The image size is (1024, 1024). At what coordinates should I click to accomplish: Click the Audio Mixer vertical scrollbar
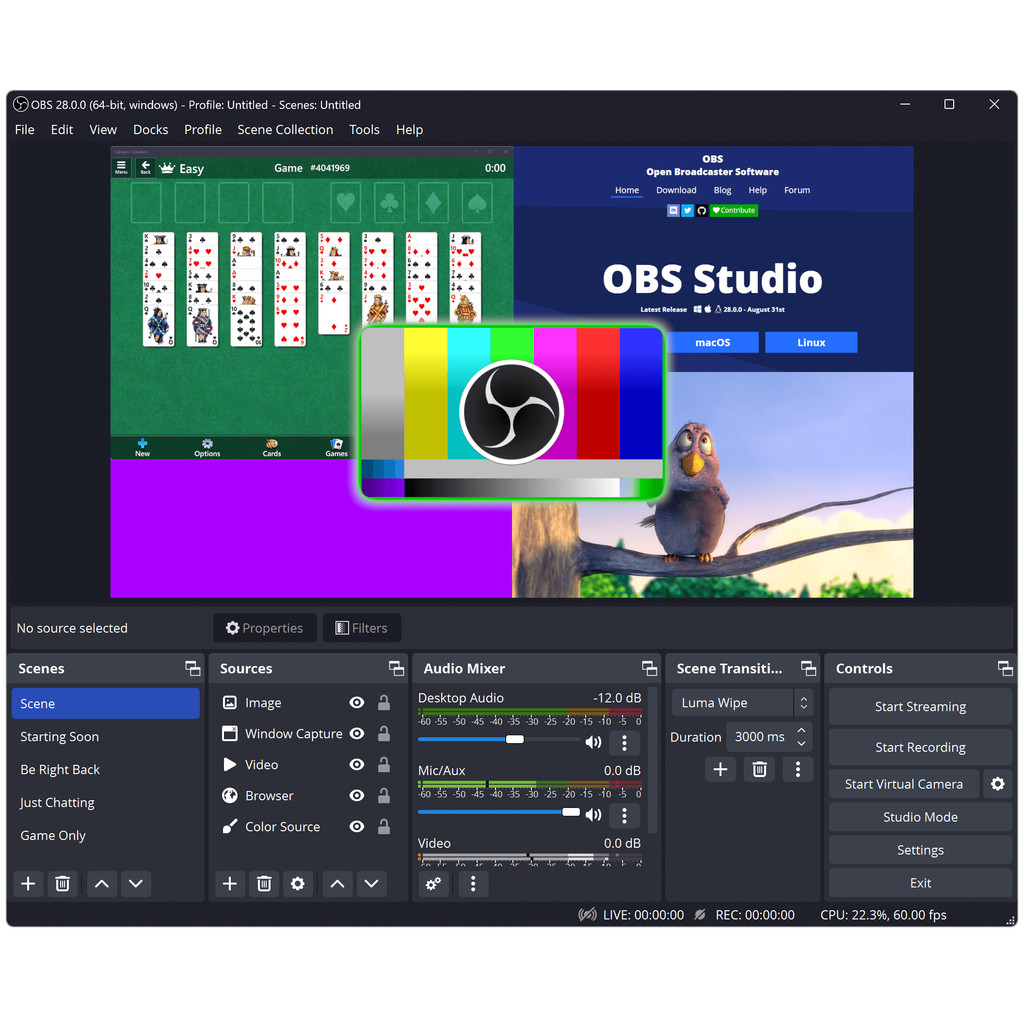click(x=651, y=760)
